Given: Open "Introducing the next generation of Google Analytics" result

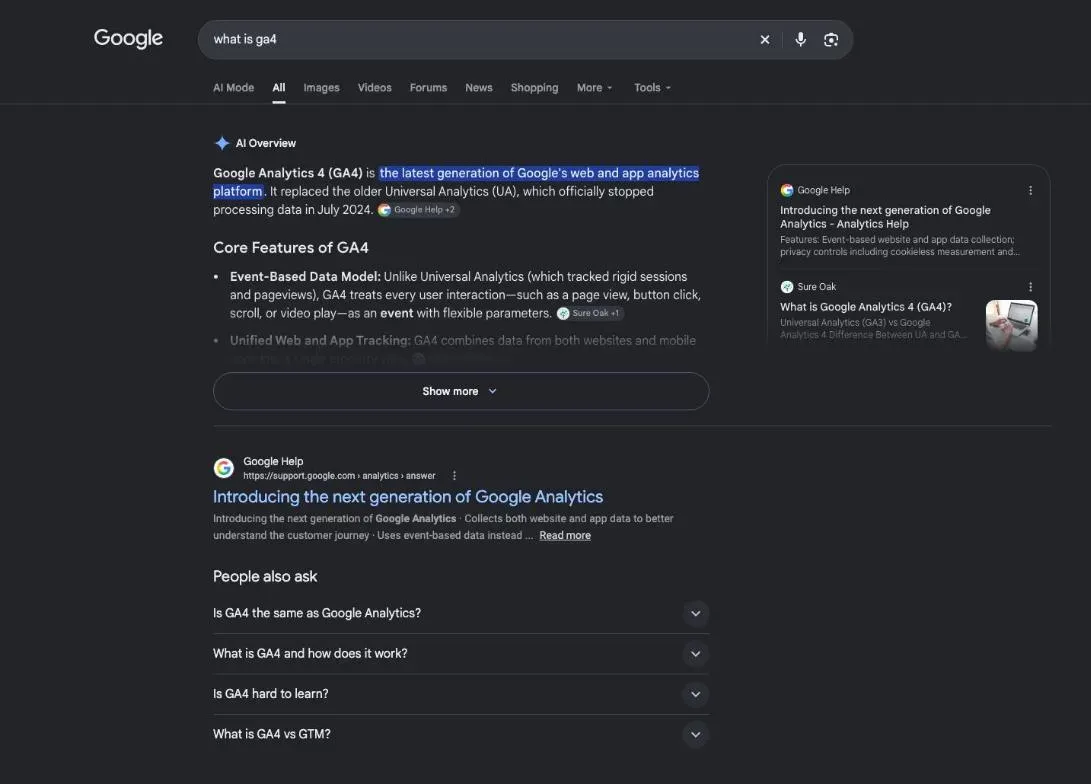Looking at the screenshot, I should point(408,497).
